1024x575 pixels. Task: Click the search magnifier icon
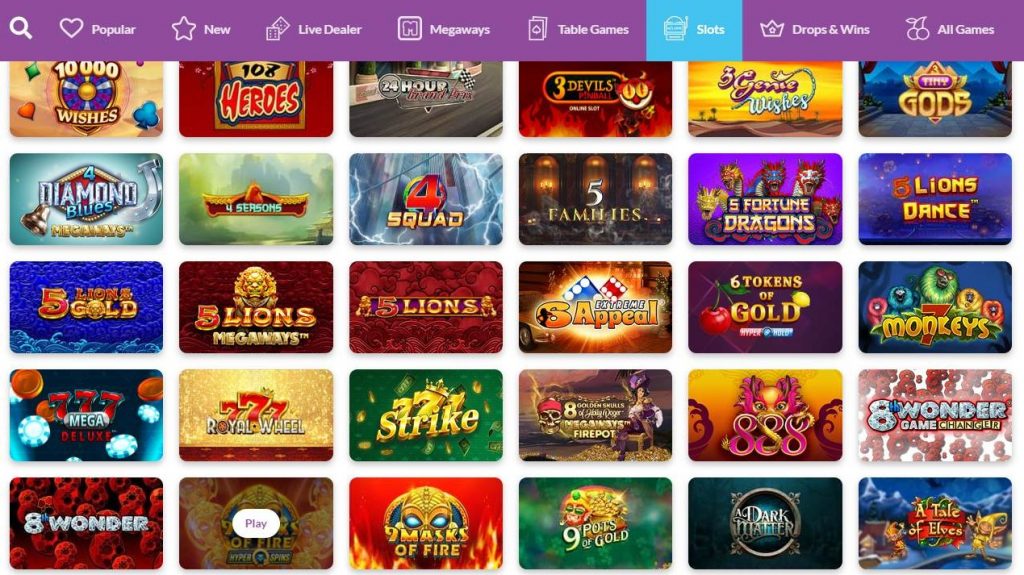20,29
